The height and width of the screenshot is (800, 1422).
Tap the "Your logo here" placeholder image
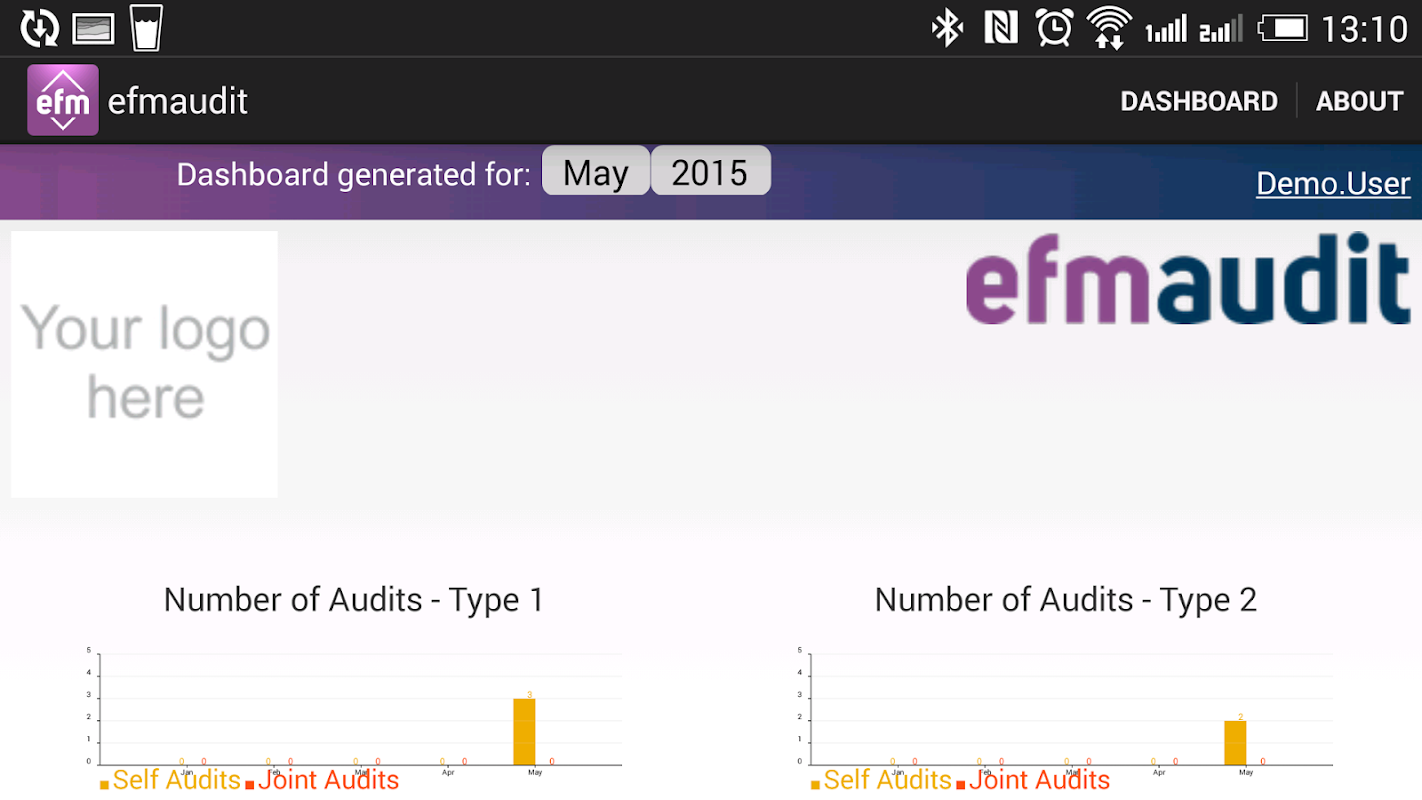(145, 364)
